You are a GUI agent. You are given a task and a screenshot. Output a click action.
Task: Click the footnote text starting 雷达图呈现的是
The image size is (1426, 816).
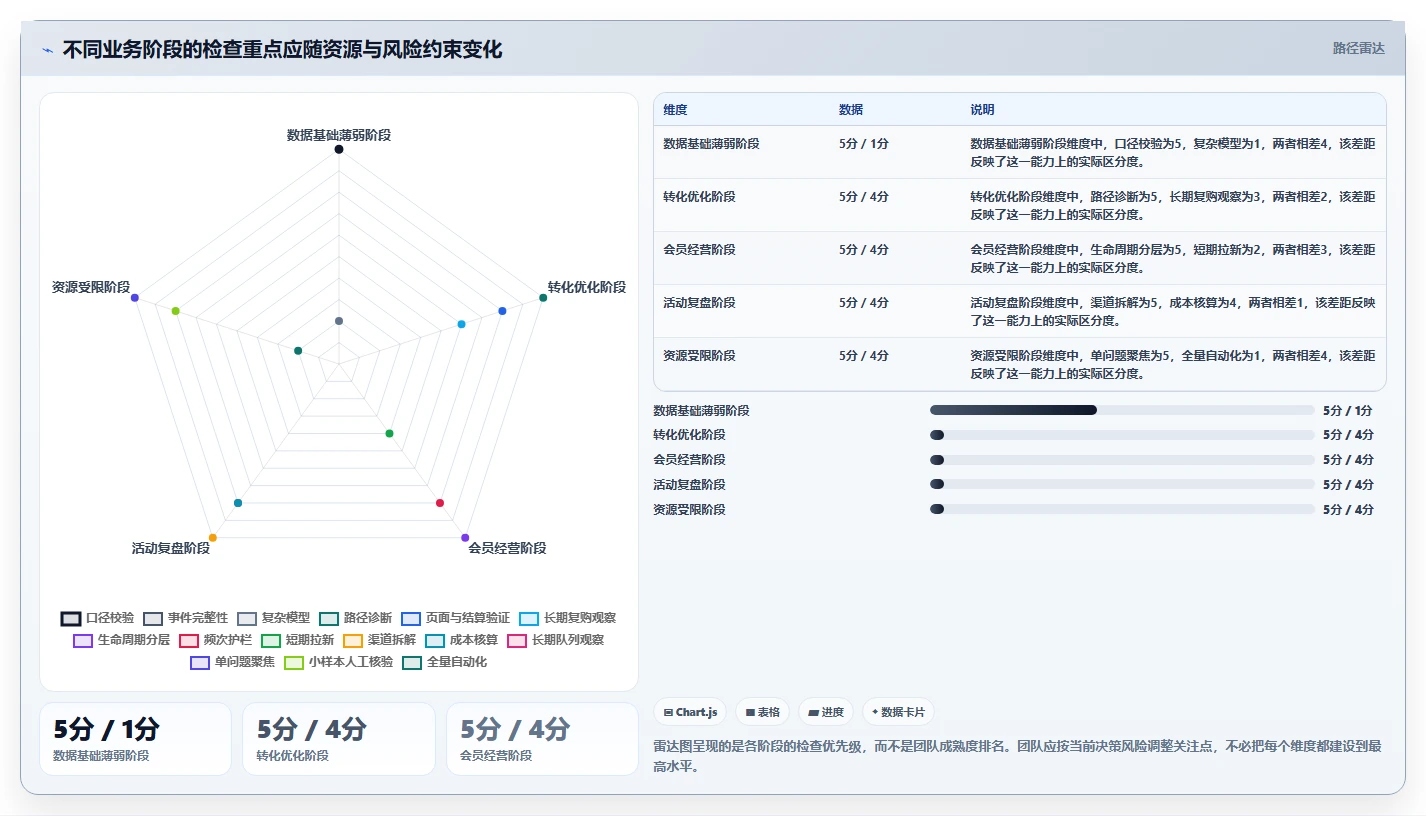coord(1017,758)
